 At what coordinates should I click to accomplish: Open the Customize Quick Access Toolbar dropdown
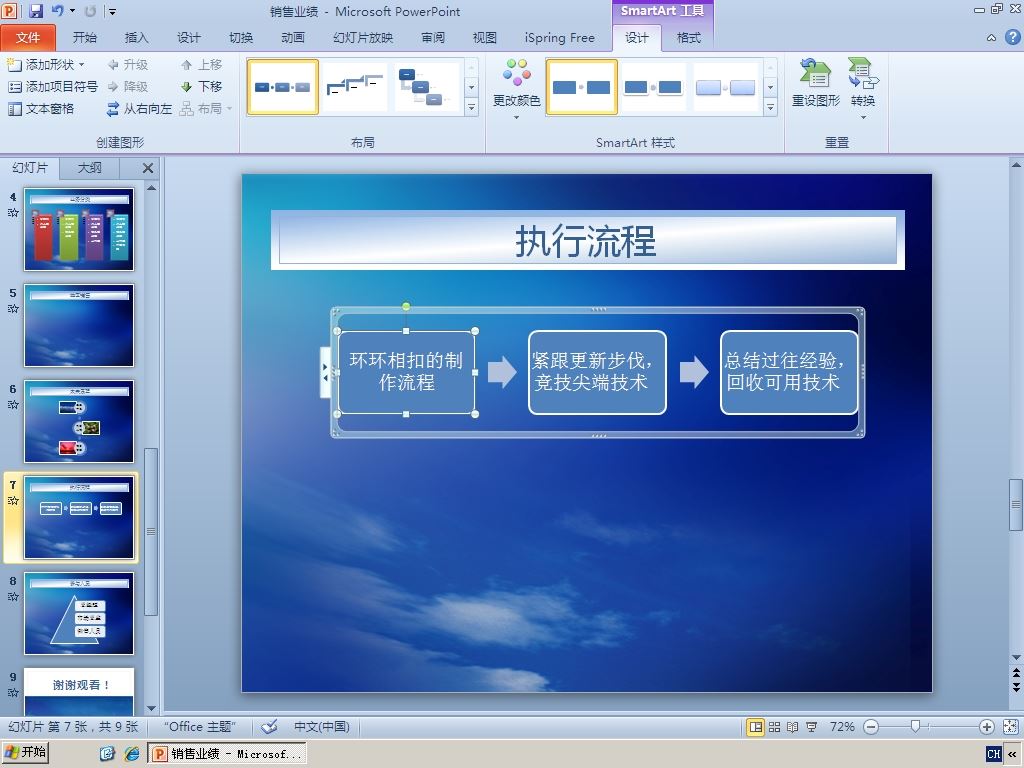click(x=112, y=11)
